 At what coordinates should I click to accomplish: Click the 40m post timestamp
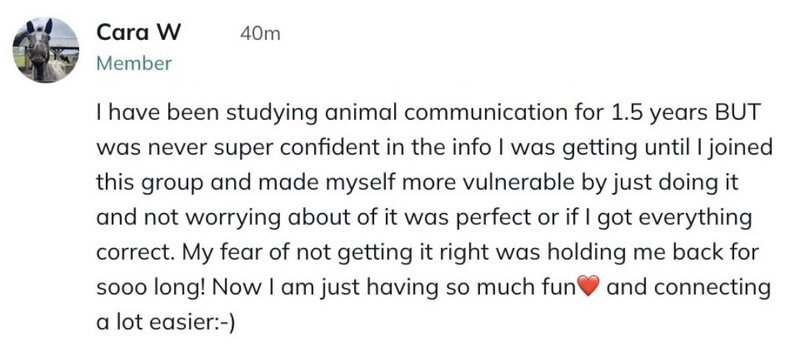pos(260,34)
